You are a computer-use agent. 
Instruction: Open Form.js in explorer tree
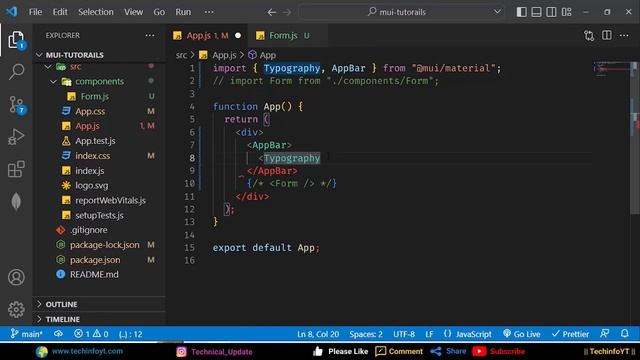tap(94, 96)
